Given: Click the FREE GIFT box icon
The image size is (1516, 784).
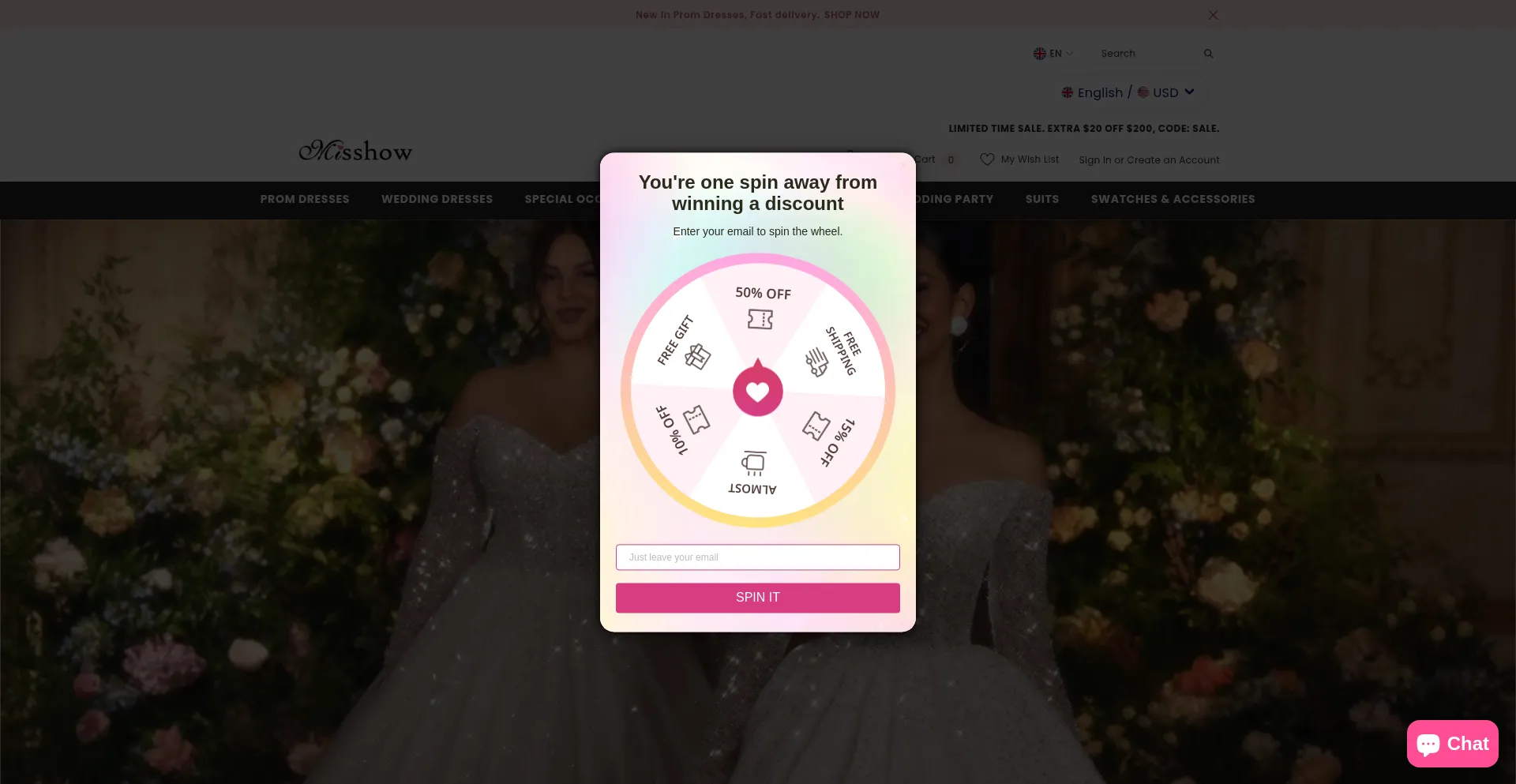Looking at the screenshot, I should [697, 356].
